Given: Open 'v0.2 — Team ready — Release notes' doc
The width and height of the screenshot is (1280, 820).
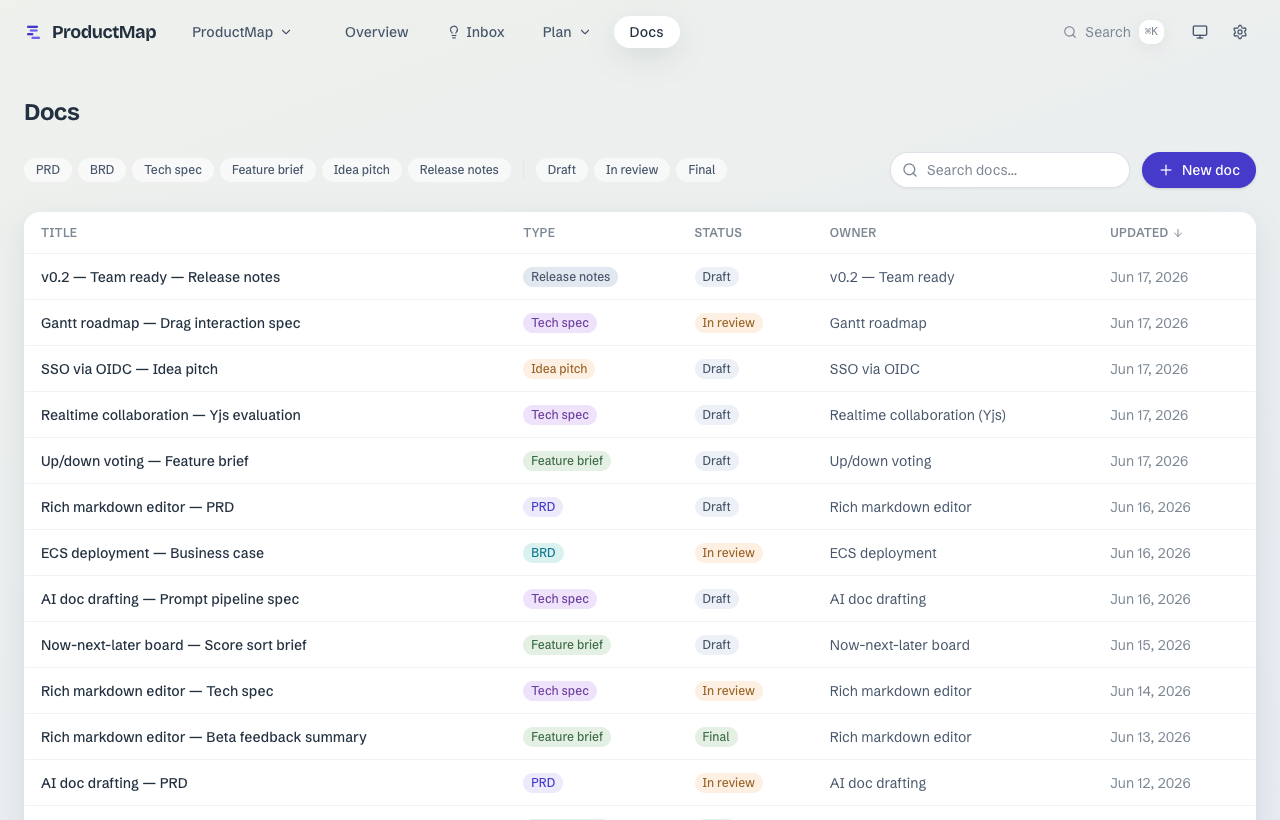Looking at the screenshot, I should tap(160, 277).
